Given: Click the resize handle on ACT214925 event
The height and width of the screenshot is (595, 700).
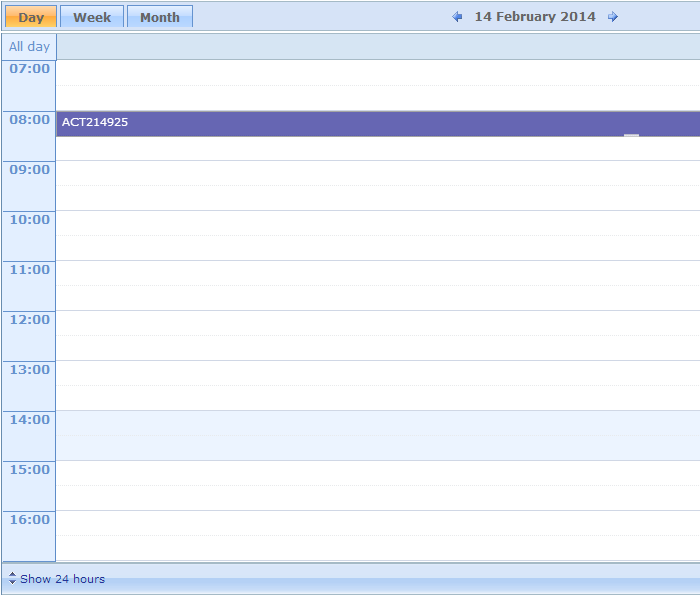Looking at the screenshot, I should pos(631,135).
